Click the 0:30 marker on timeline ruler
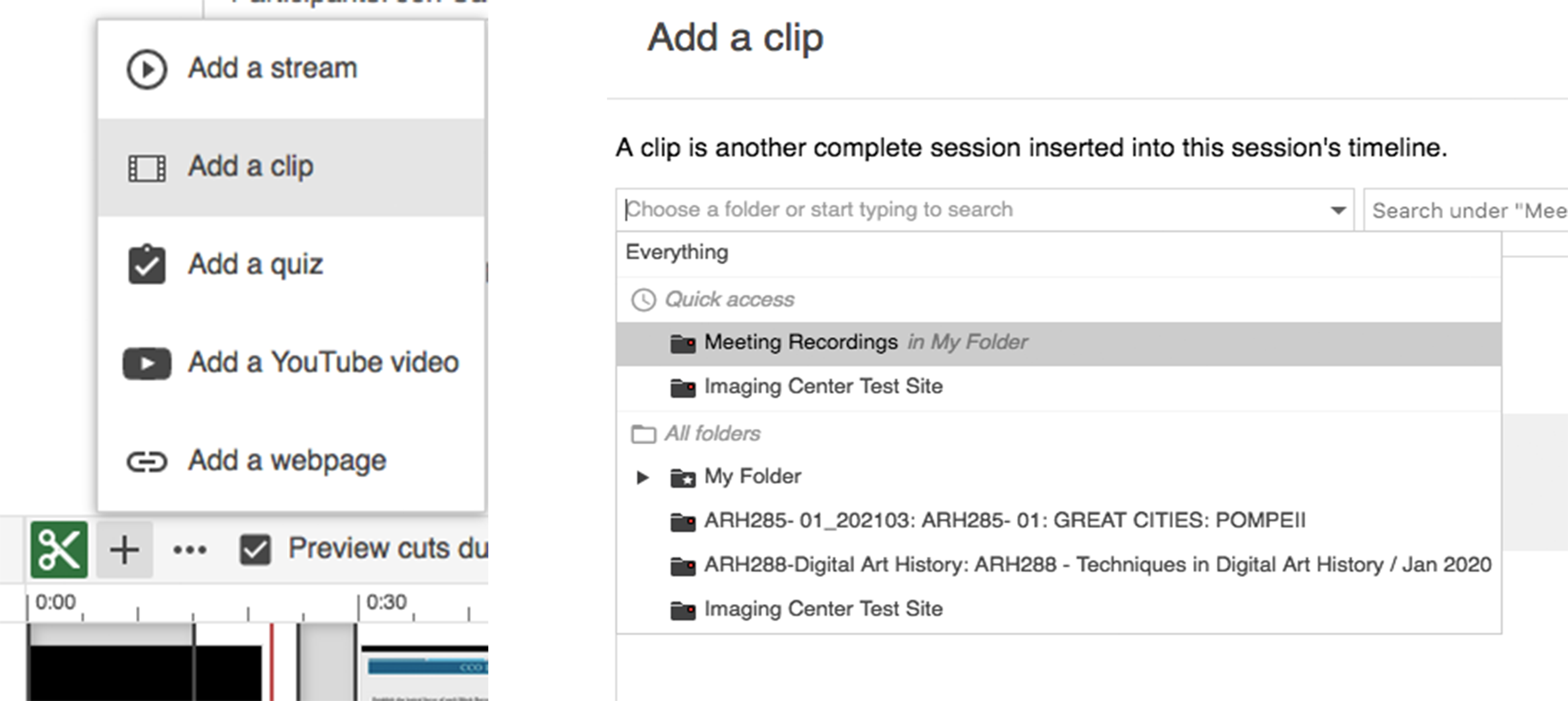Viewport: 1568px width, 701px height. click(386, 602)
